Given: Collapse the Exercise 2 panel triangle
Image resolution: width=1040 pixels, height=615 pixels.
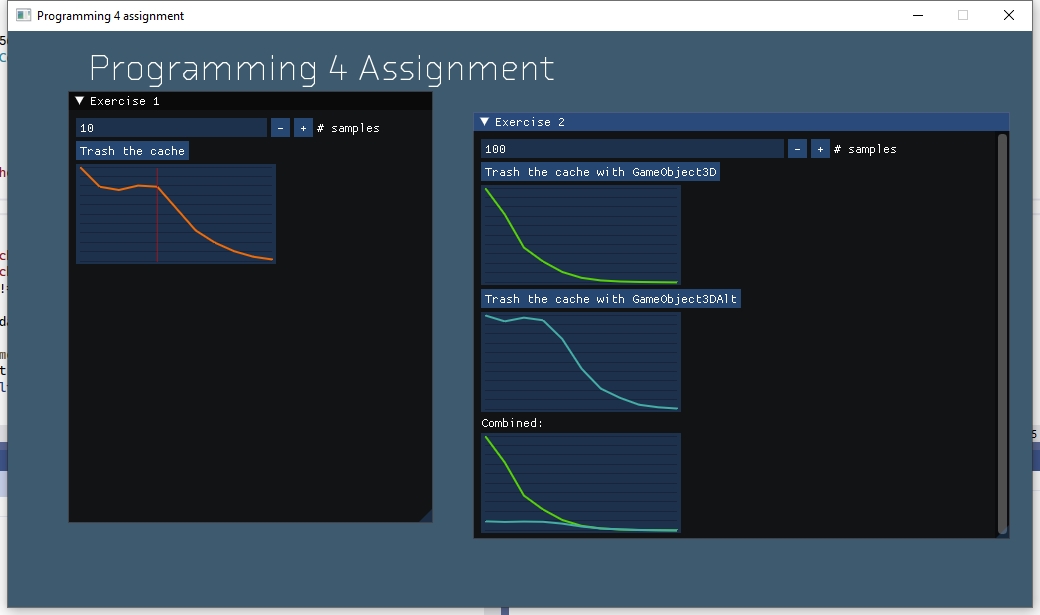Looking at the screenshot, I should point(485,122).
